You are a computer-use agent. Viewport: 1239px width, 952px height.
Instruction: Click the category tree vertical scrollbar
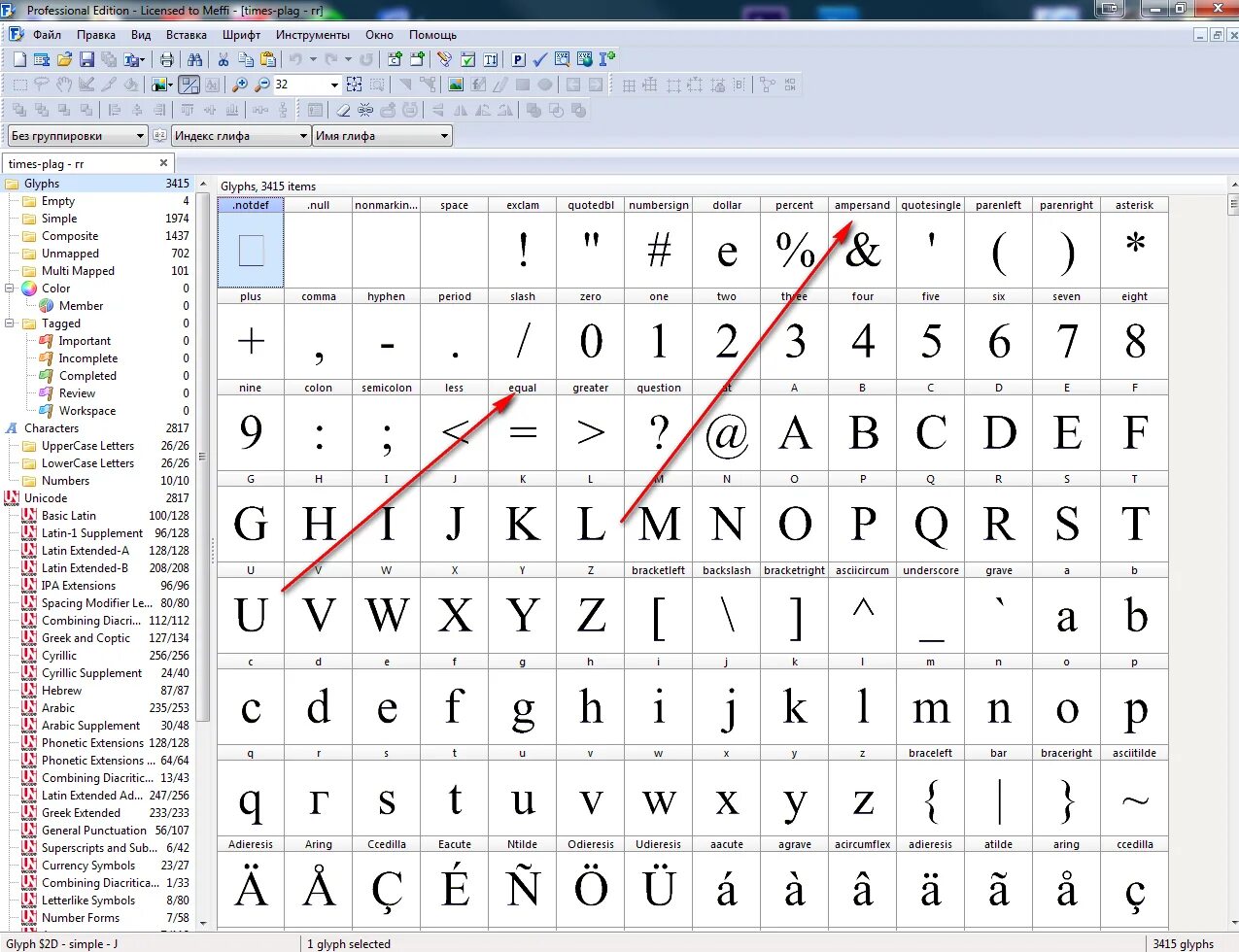(x=203, y=553)
